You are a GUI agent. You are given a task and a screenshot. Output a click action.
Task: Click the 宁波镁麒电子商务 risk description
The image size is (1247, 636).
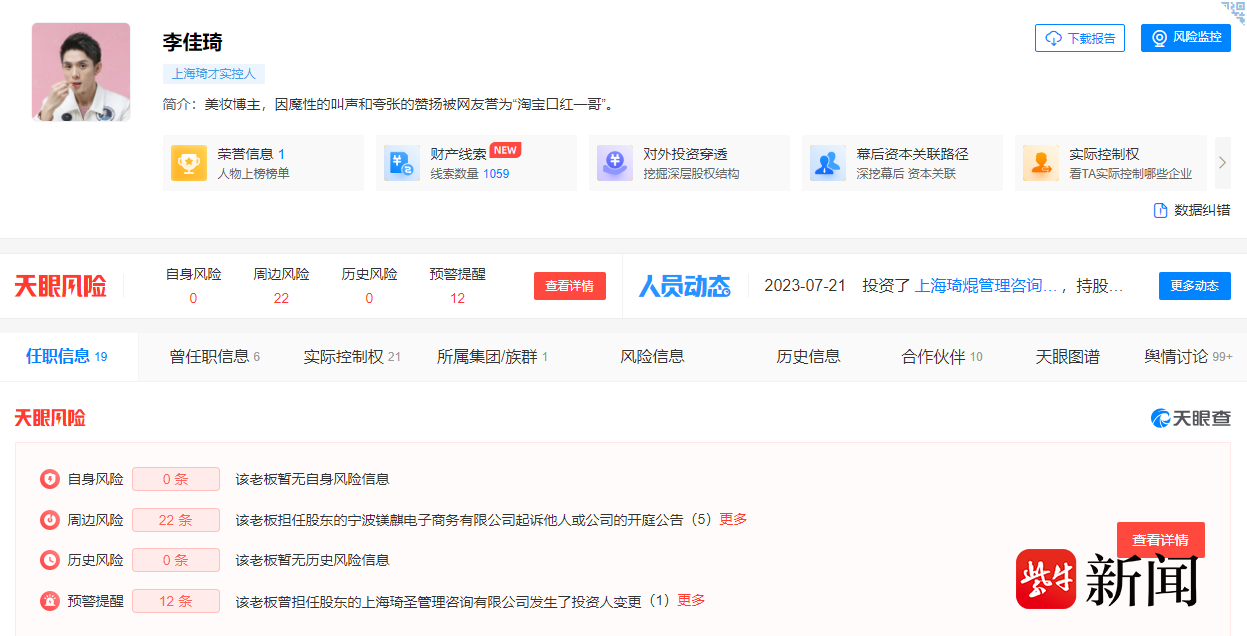tap(473, 520)
